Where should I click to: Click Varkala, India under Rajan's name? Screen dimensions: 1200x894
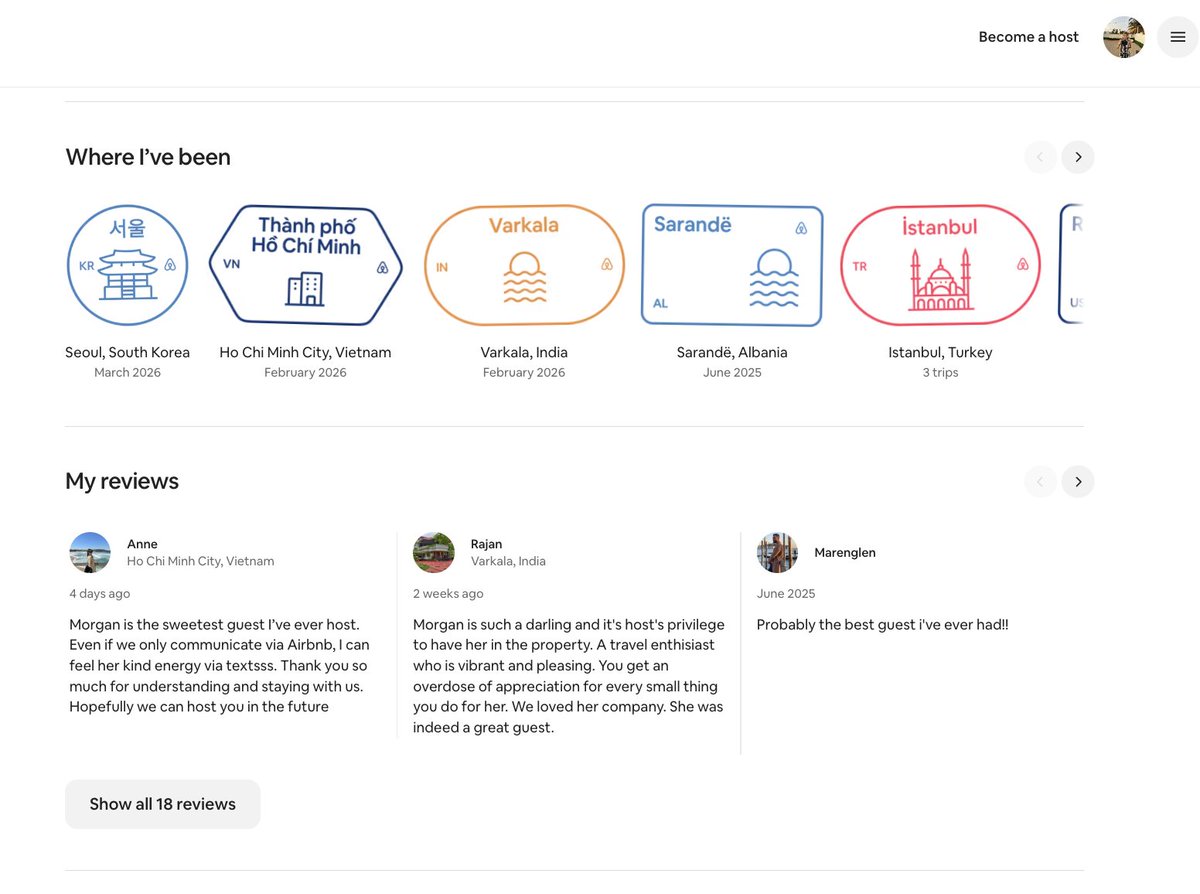coord(508,561)
